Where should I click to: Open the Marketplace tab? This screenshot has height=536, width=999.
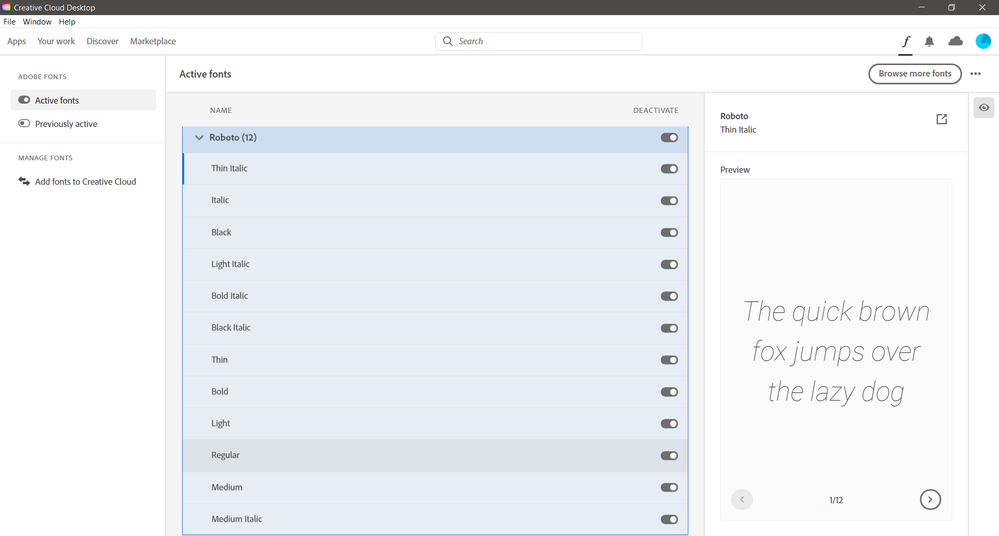[x=153, y=41]
